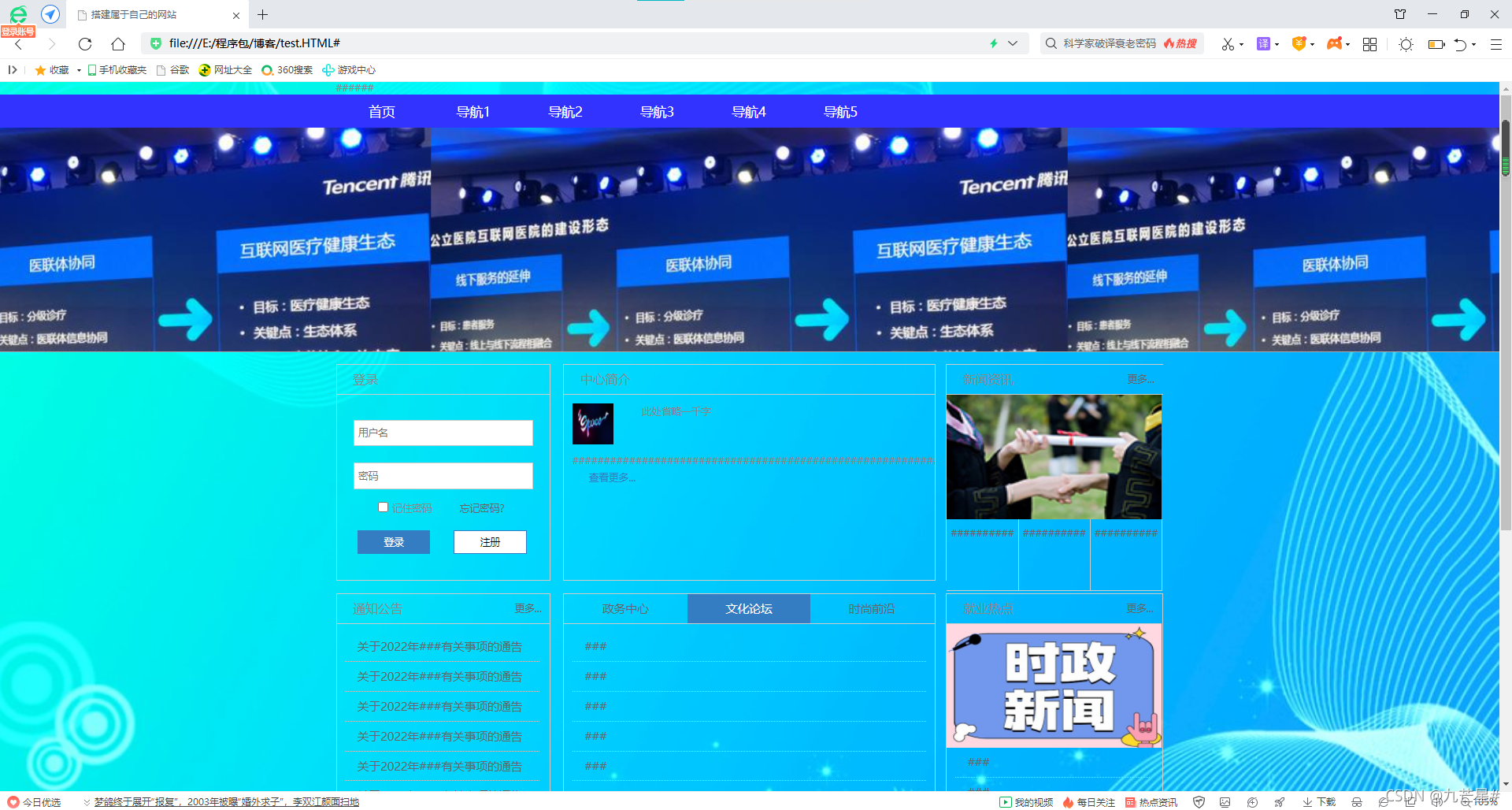1512x810 pixels.
Task: Open the game controller icon
Action: coord(1334,44)
